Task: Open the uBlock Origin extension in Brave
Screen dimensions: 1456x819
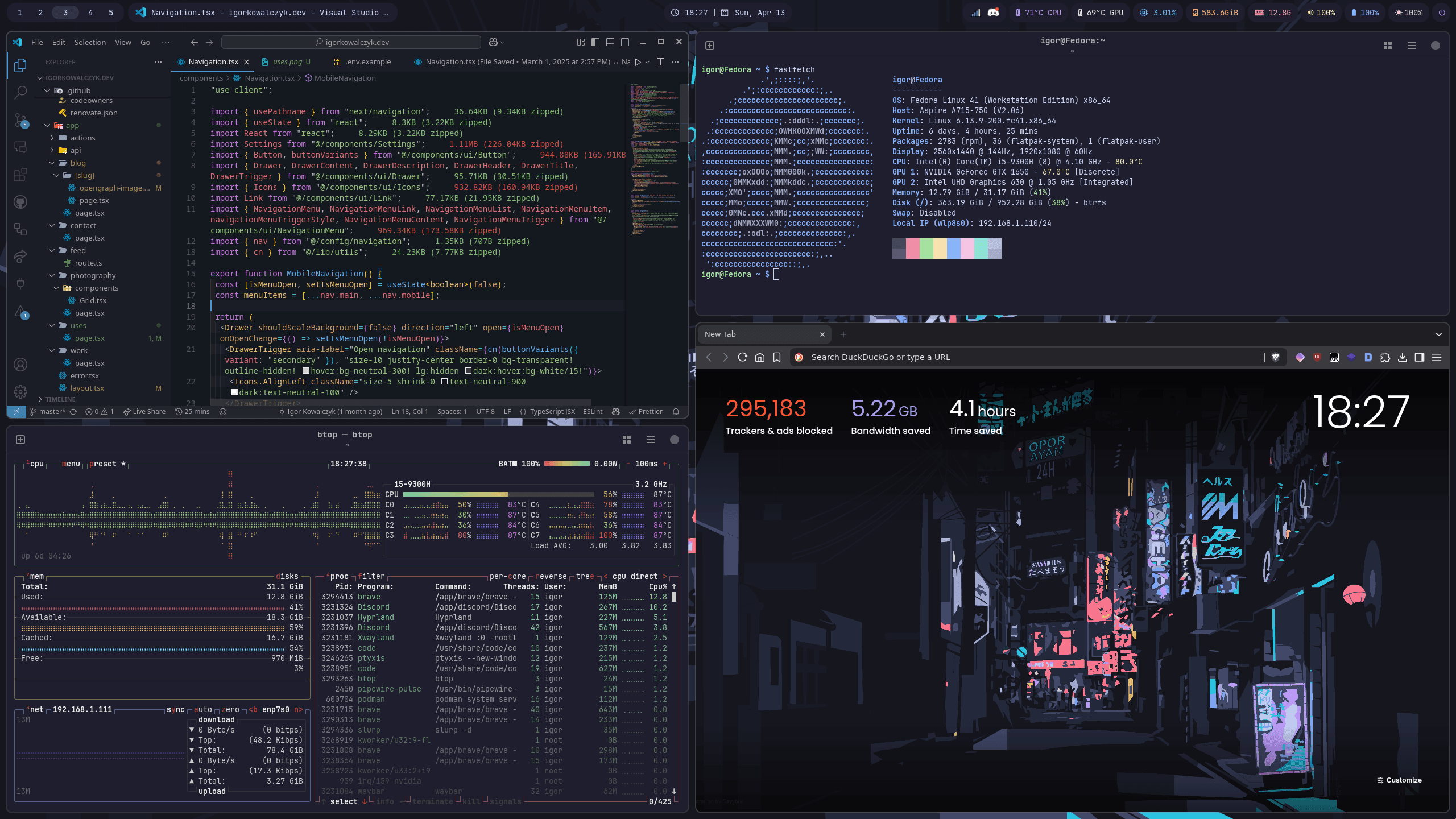Action: 1317,357
